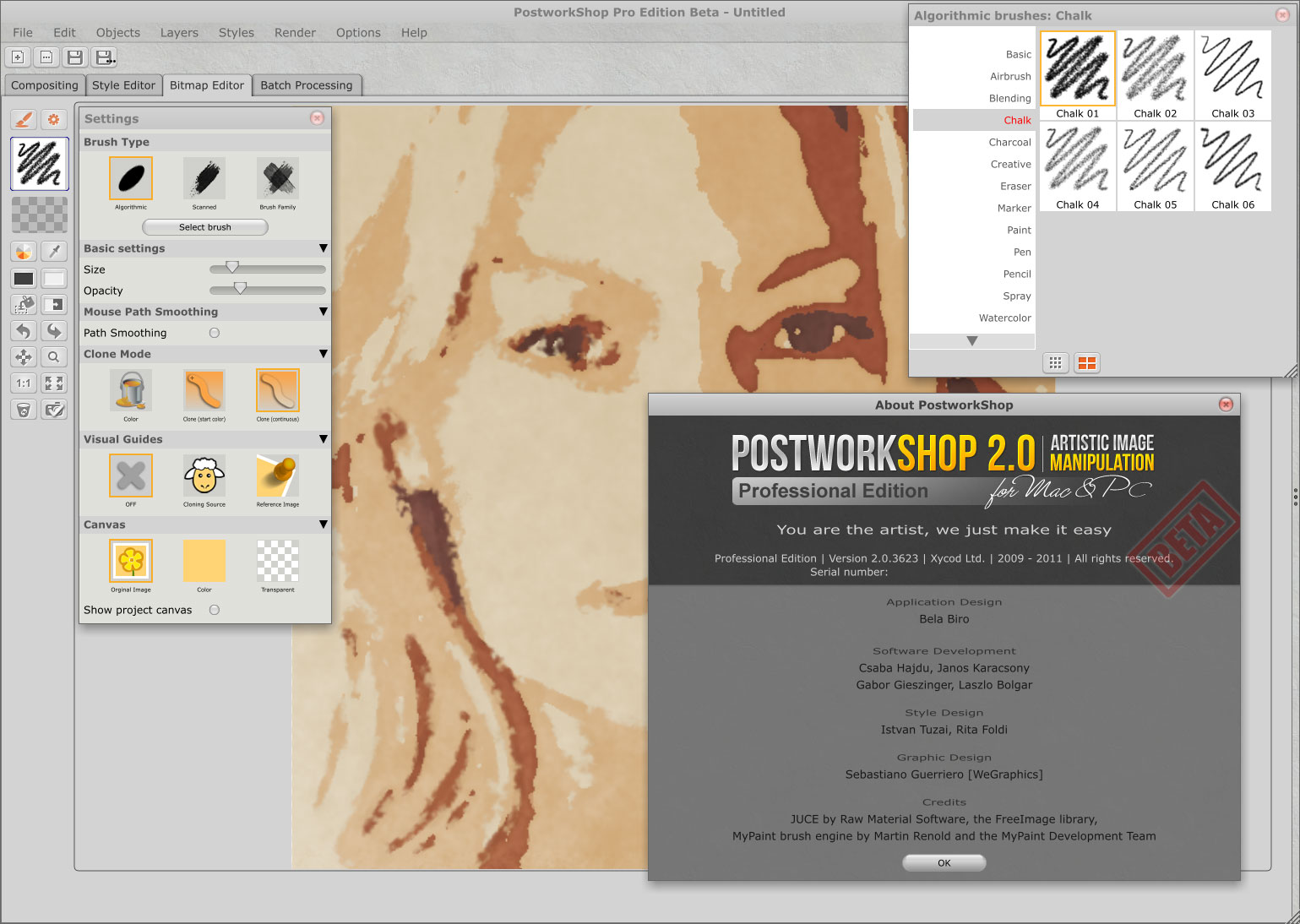
Task: Collapse the Basic settings section
Action: tap(324, 248)
